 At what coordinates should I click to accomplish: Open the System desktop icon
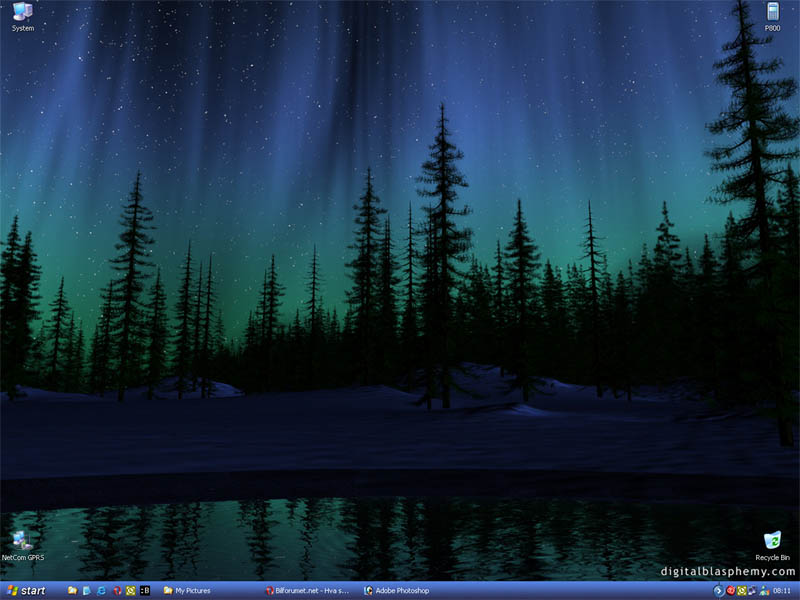pos(22,14)
